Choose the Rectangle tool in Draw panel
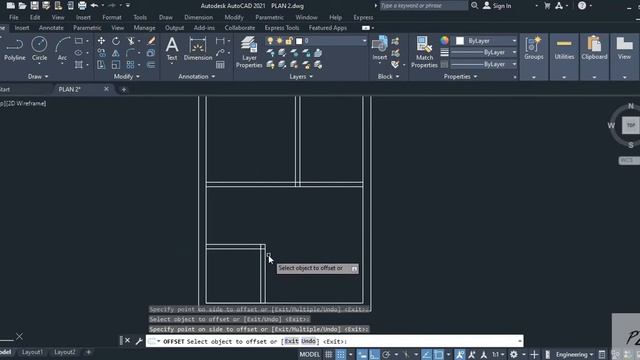 pyautogui.click(x=79, y=41)
